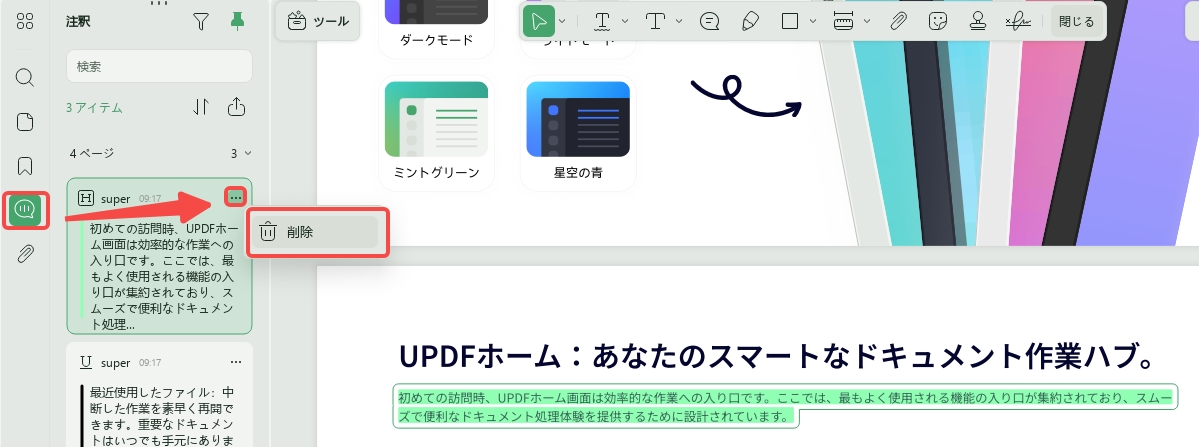Select the text box tool

click(655, 21)
